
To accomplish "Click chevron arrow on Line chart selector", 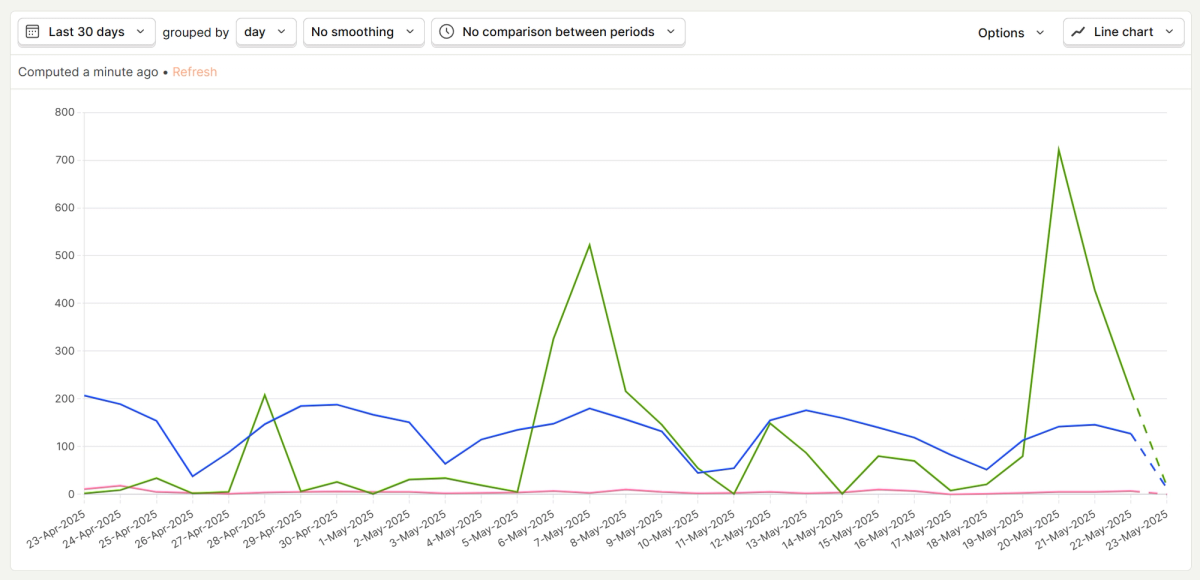I will (x=1170, y=32).
